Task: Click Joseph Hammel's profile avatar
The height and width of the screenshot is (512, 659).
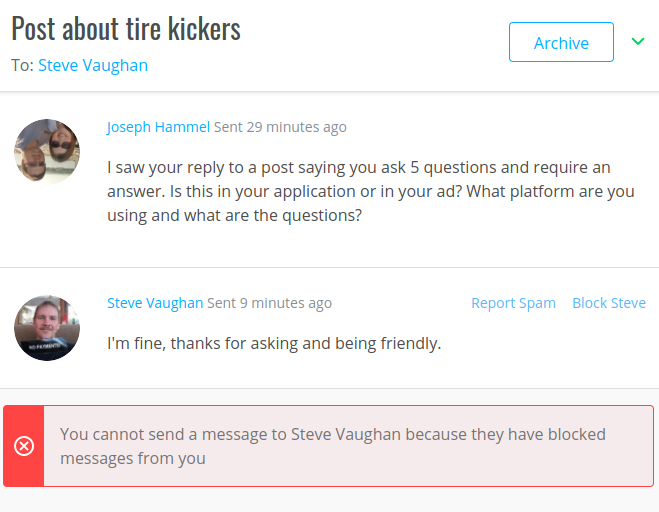Action: coord(47,151)
